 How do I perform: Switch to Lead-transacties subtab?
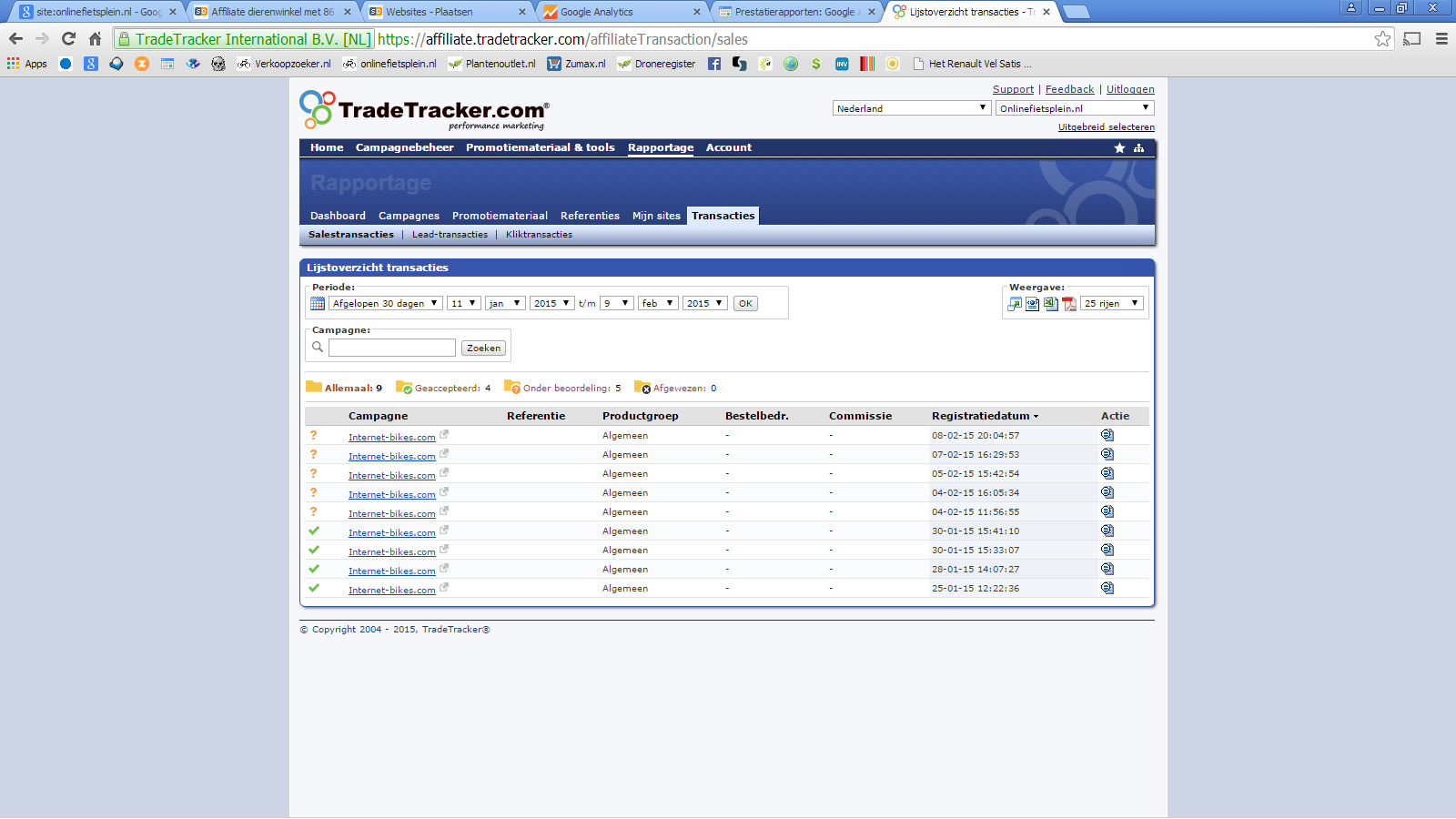(x=450, y=235)
